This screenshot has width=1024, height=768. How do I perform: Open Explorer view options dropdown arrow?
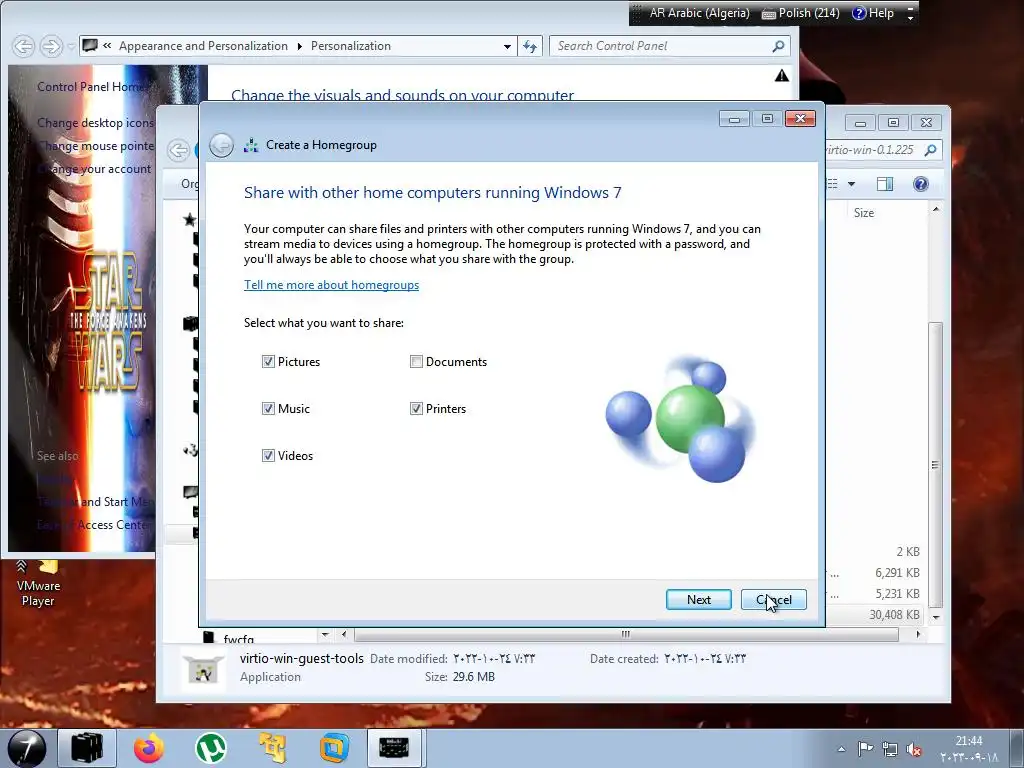pos(852,184)
